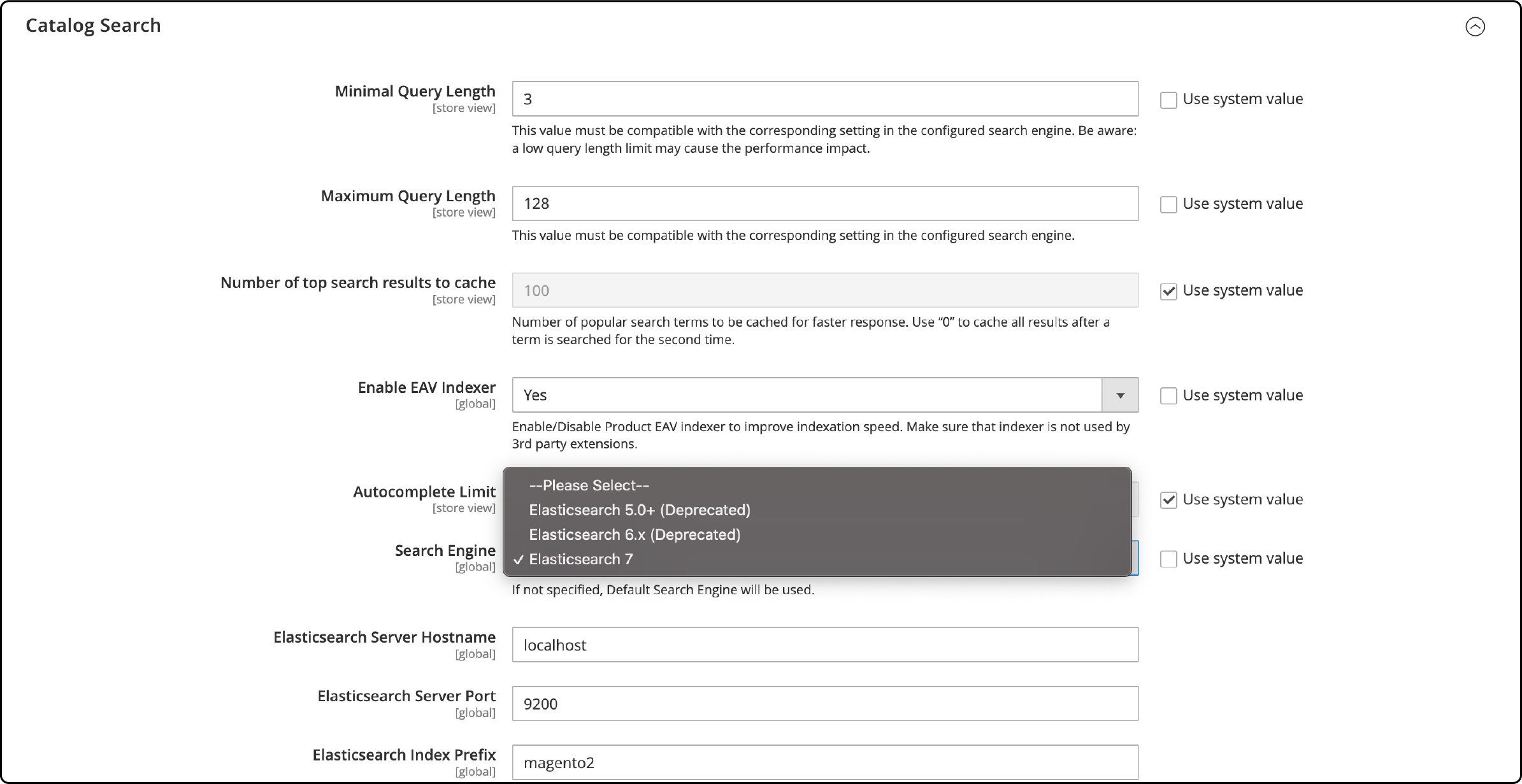Toggle Use system value for Number of top search results
The height and width of the screenshot is (784, 1522).
1168,291
